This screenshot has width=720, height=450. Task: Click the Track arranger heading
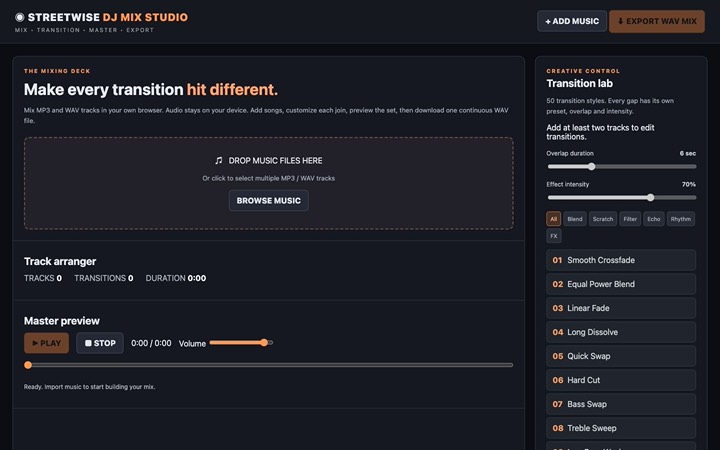tap(60, 261)
